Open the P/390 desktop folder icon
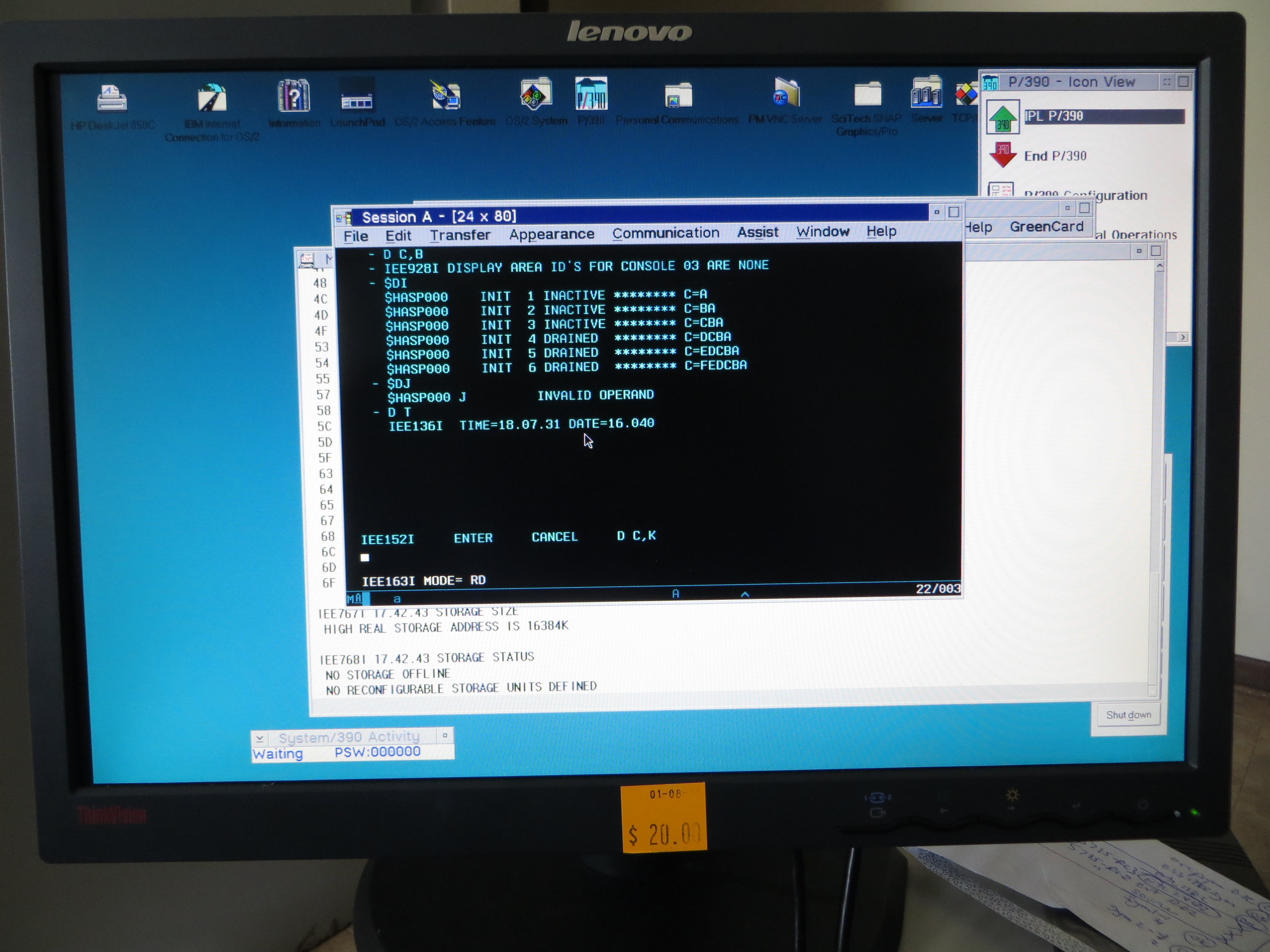Screen dimensions: 1270x952 [x=591, y=94]
